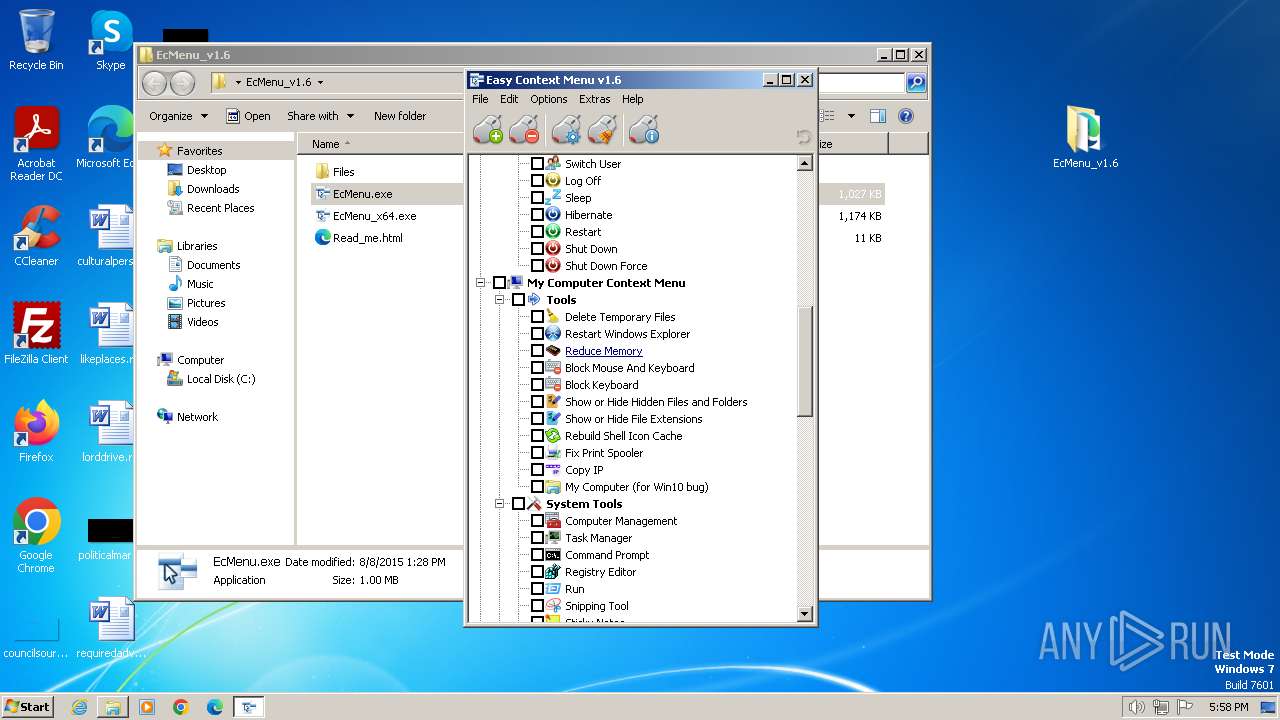Click the Delete Temporary Files broom icon
This screenshot has width=1280, height=720.
[x=553, y=317]
